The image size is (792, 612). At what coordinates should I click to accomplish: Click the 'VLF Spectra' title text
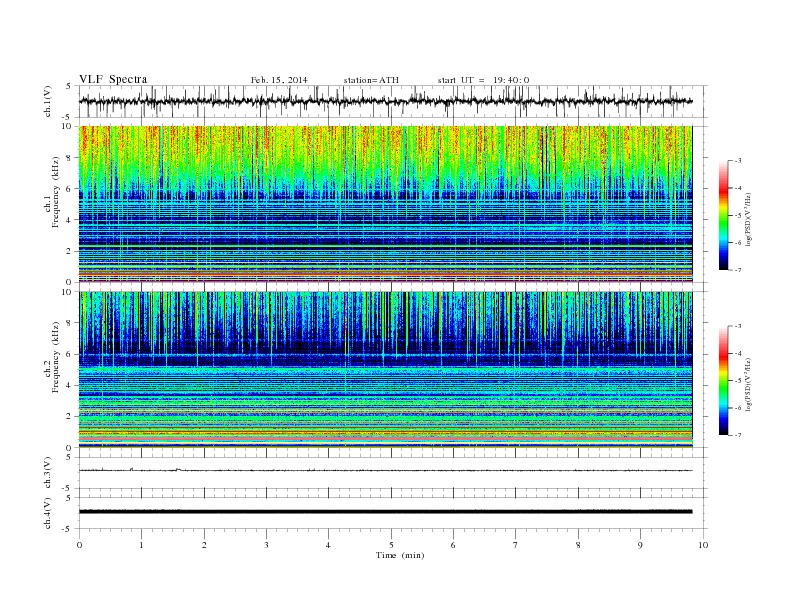[x=113, y=79]
